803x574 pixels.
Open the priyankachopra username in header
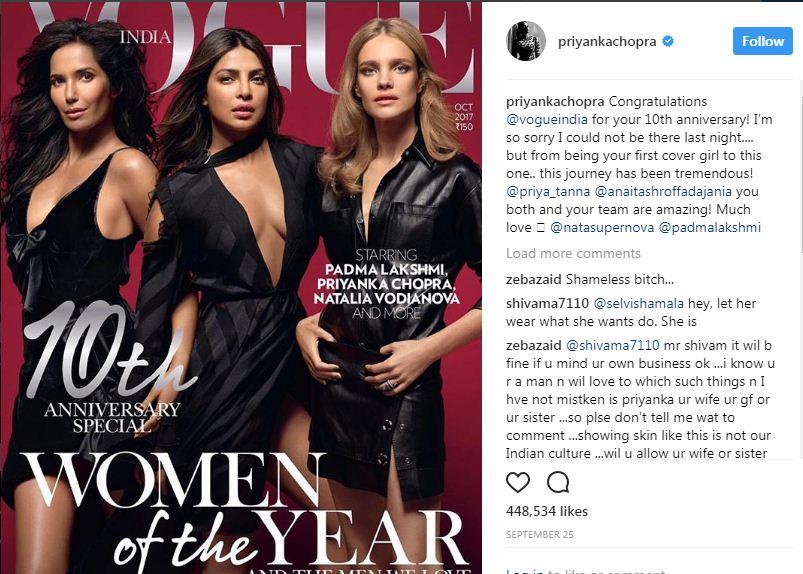[607, 41]
